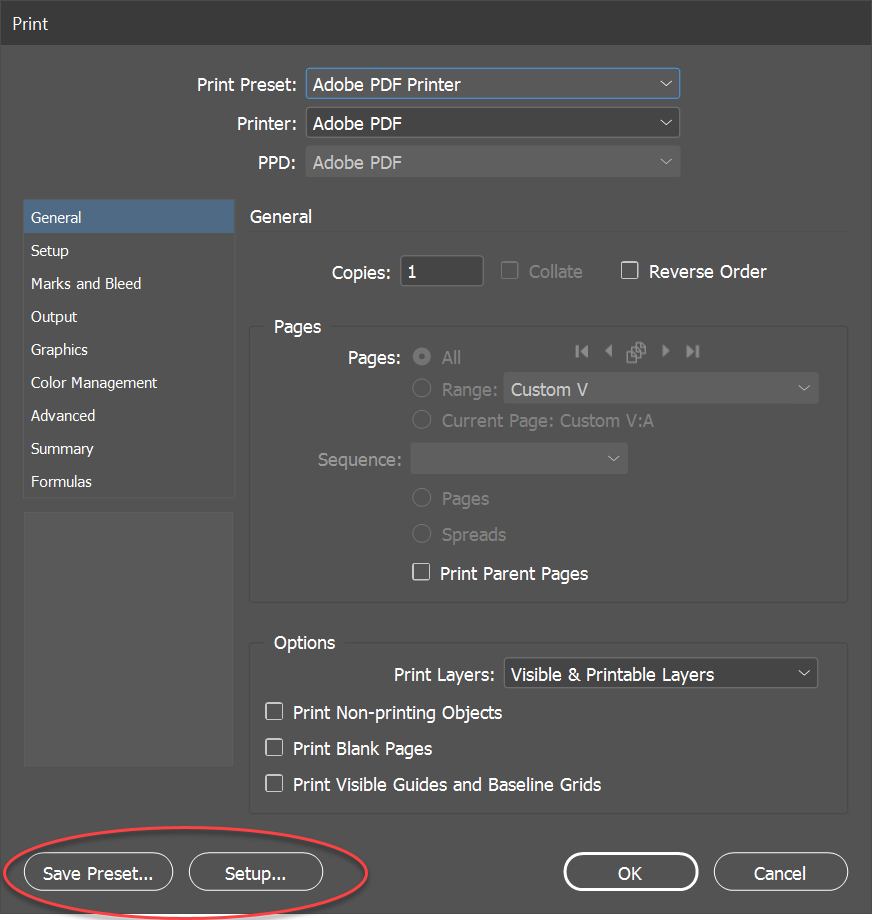Open the Print Layers dropdown
Screen dimensions: 872x920
coord(660,673)
